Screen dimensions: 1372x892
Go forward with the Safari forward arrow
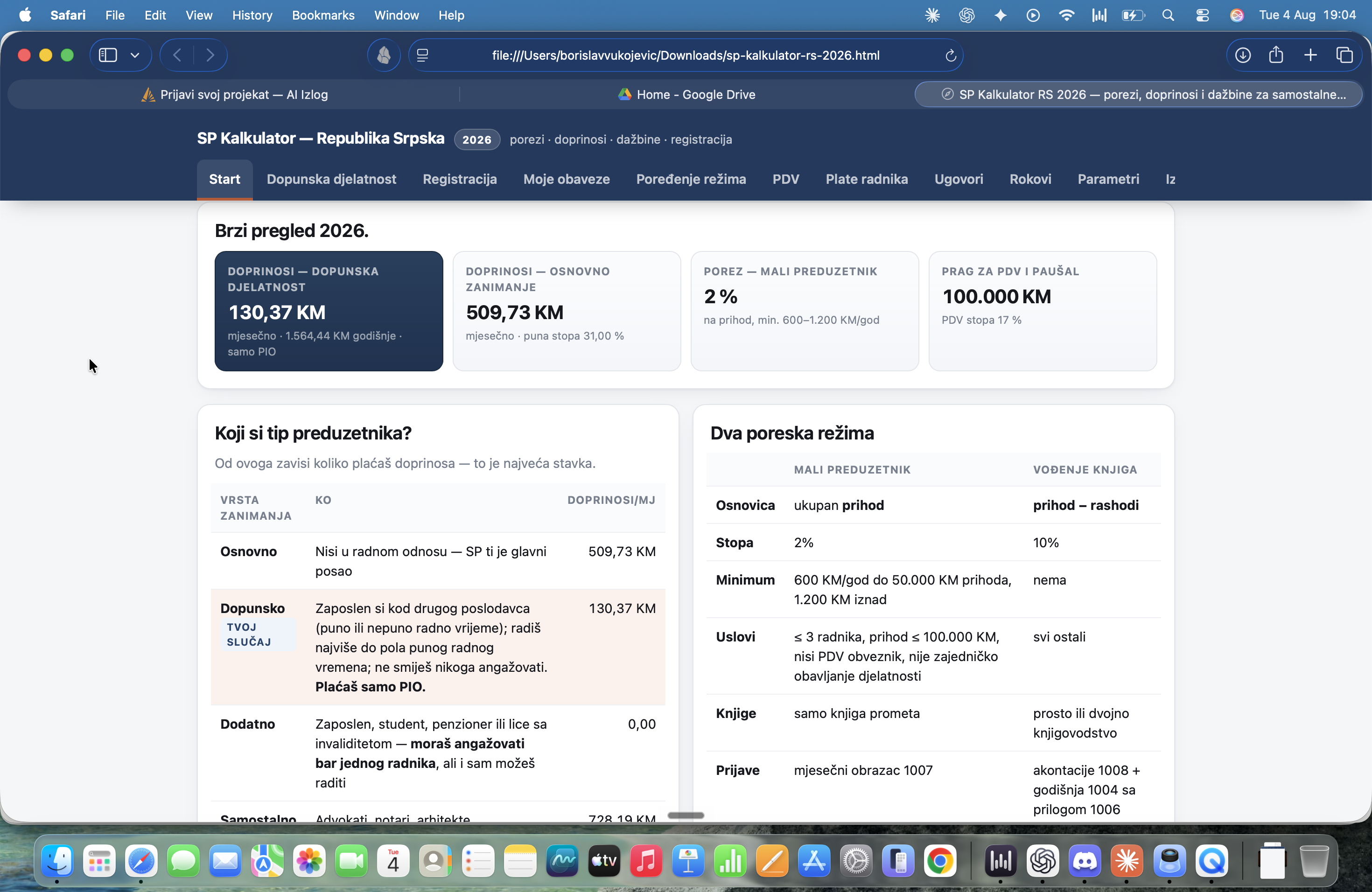210,56
